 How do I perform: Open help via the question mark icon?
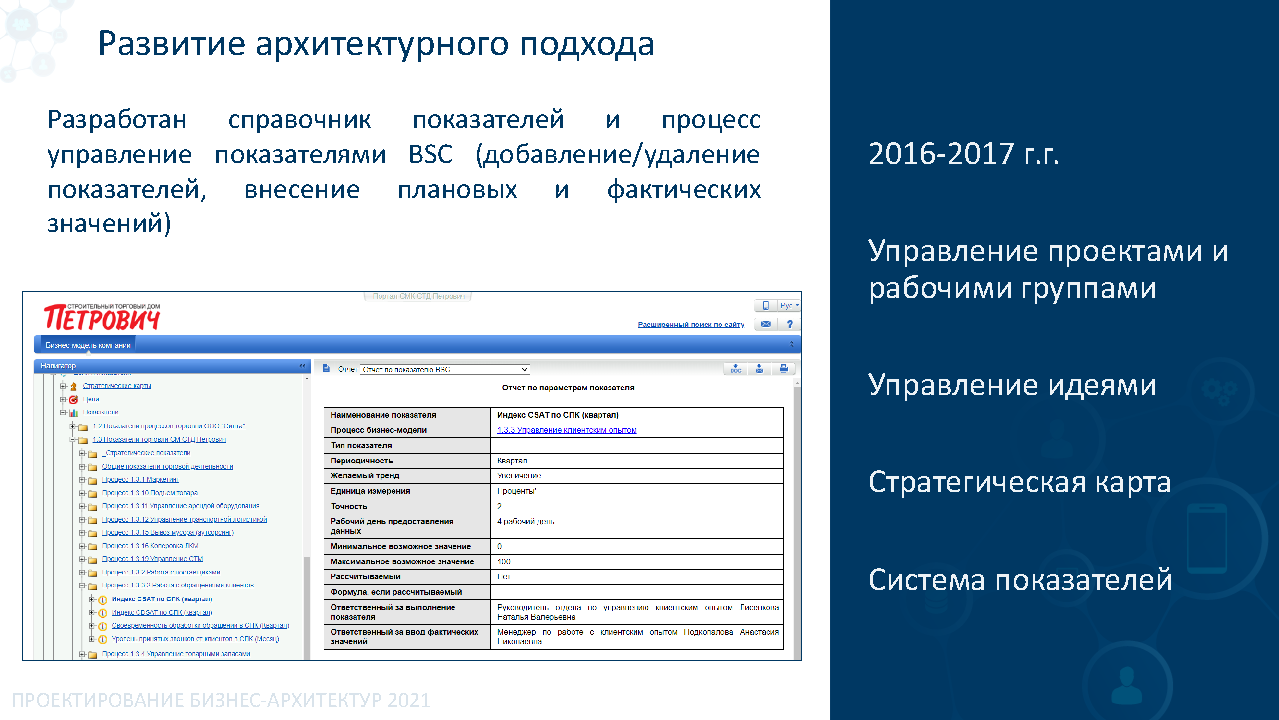pos(789,324)
